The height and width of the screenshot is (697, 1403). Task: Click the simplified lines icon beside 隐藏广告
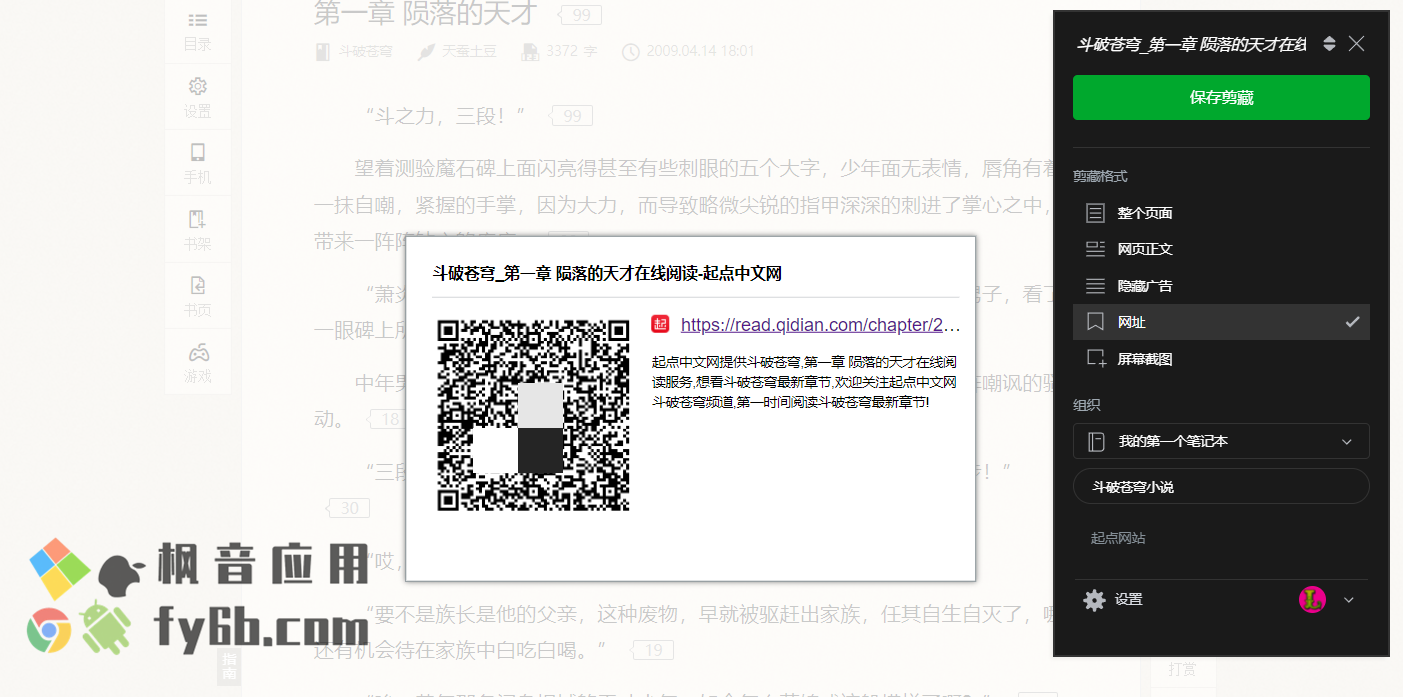coord(1095,286)
